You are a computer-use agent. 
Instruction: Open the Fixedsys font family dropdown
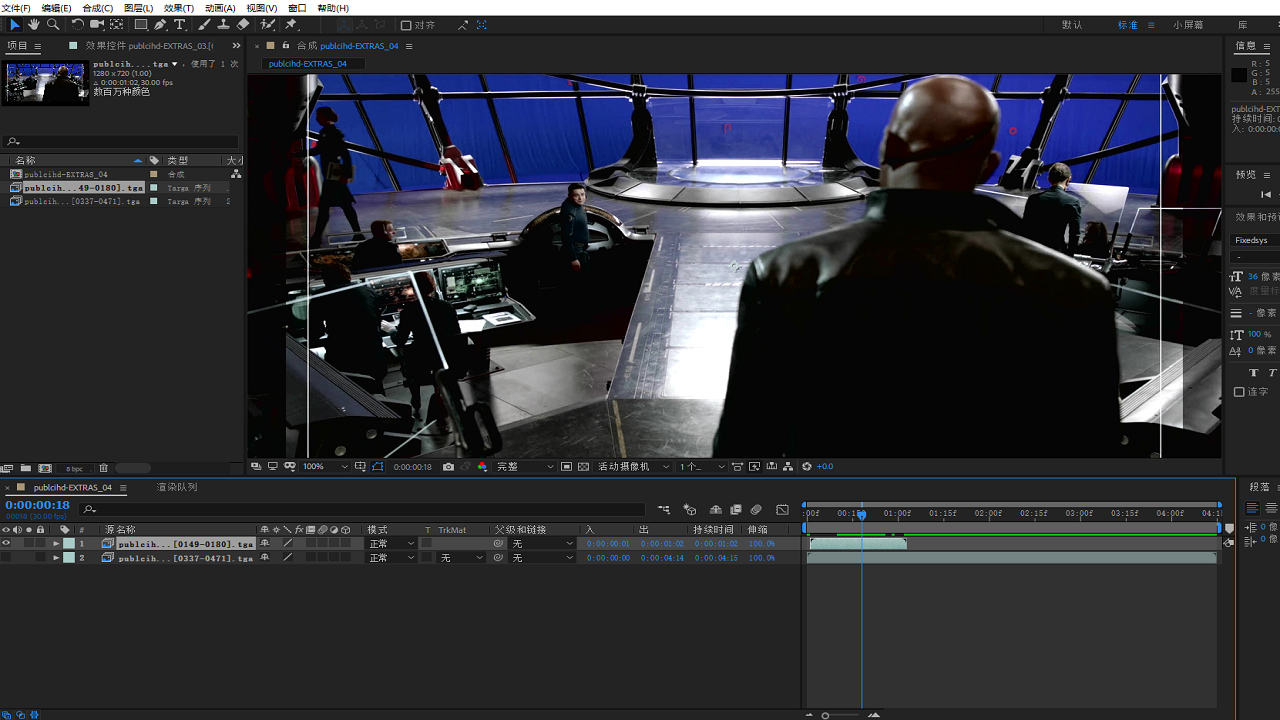tap(1255, 241)
